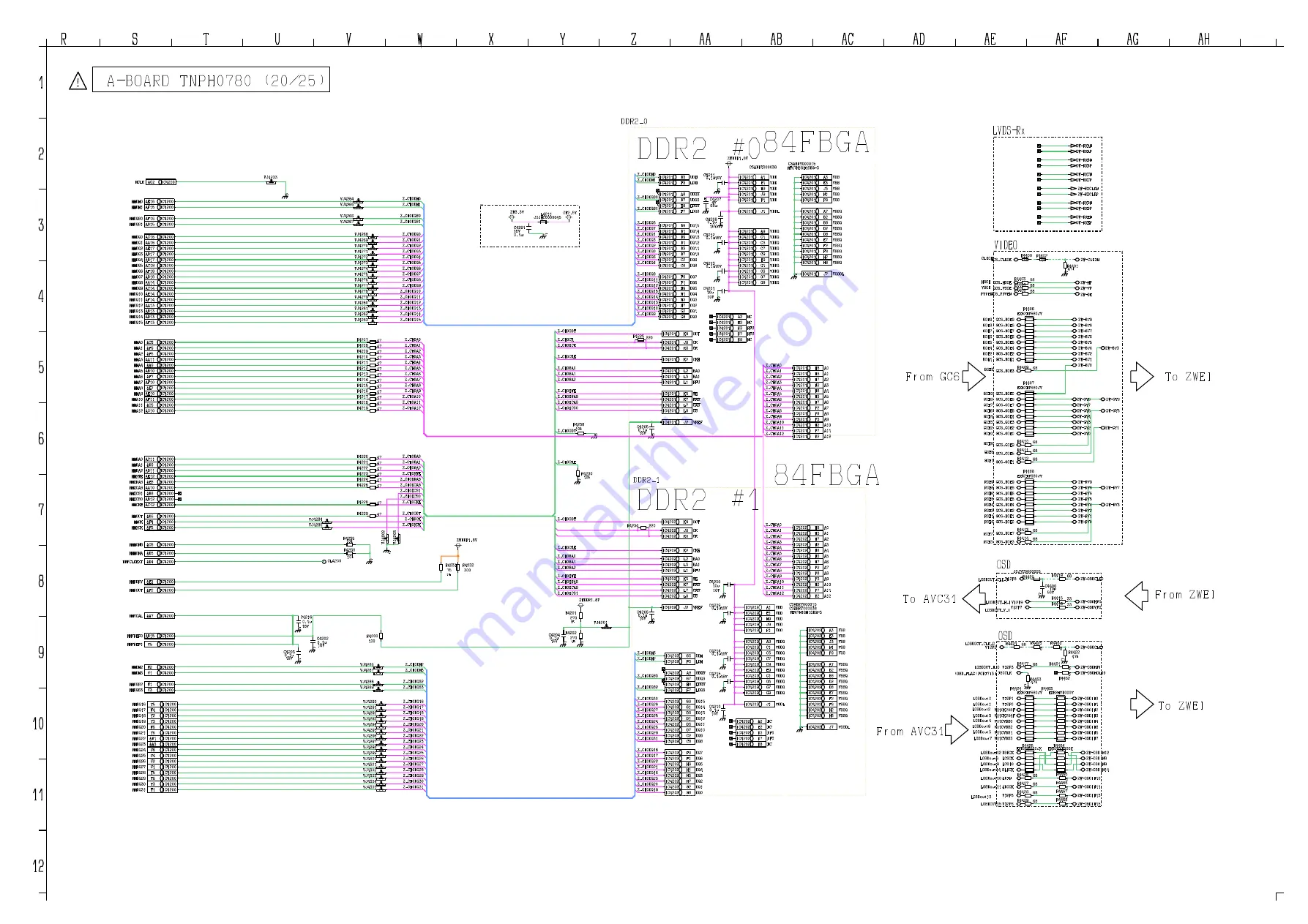This screenshot has width=1308, height=924.
Task: Click the small DDR2_1 label
Action: tap(646, 480)
